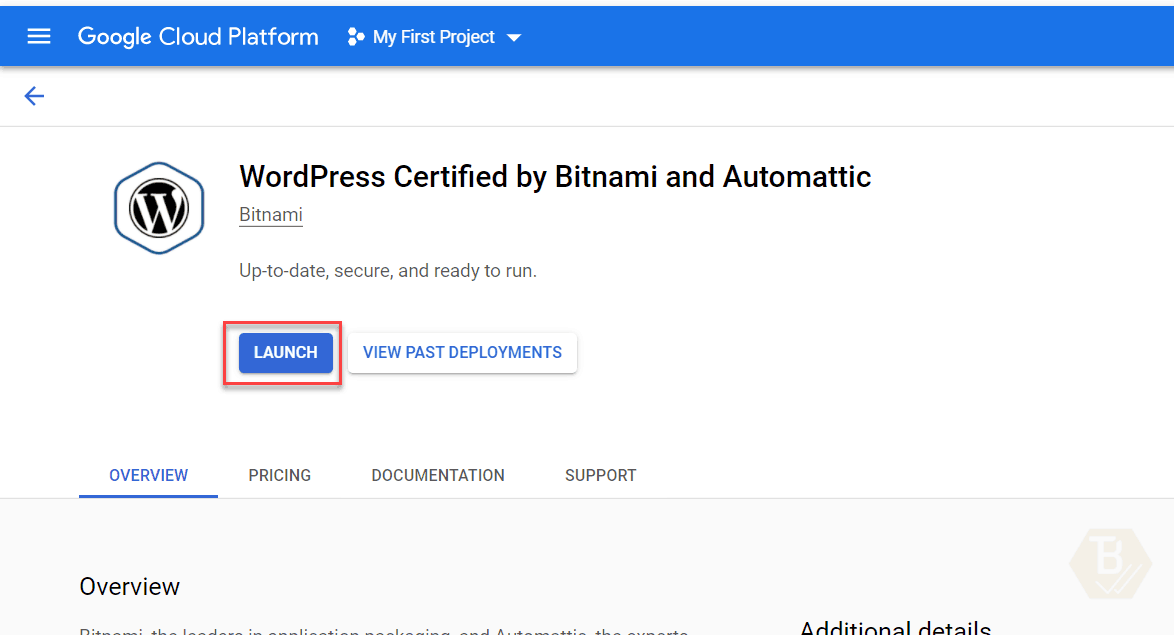Click the Bitnami watermark emblem near Additional details
The width and height of the screenshot is (1174, 635).
[x=1108, y=565]
